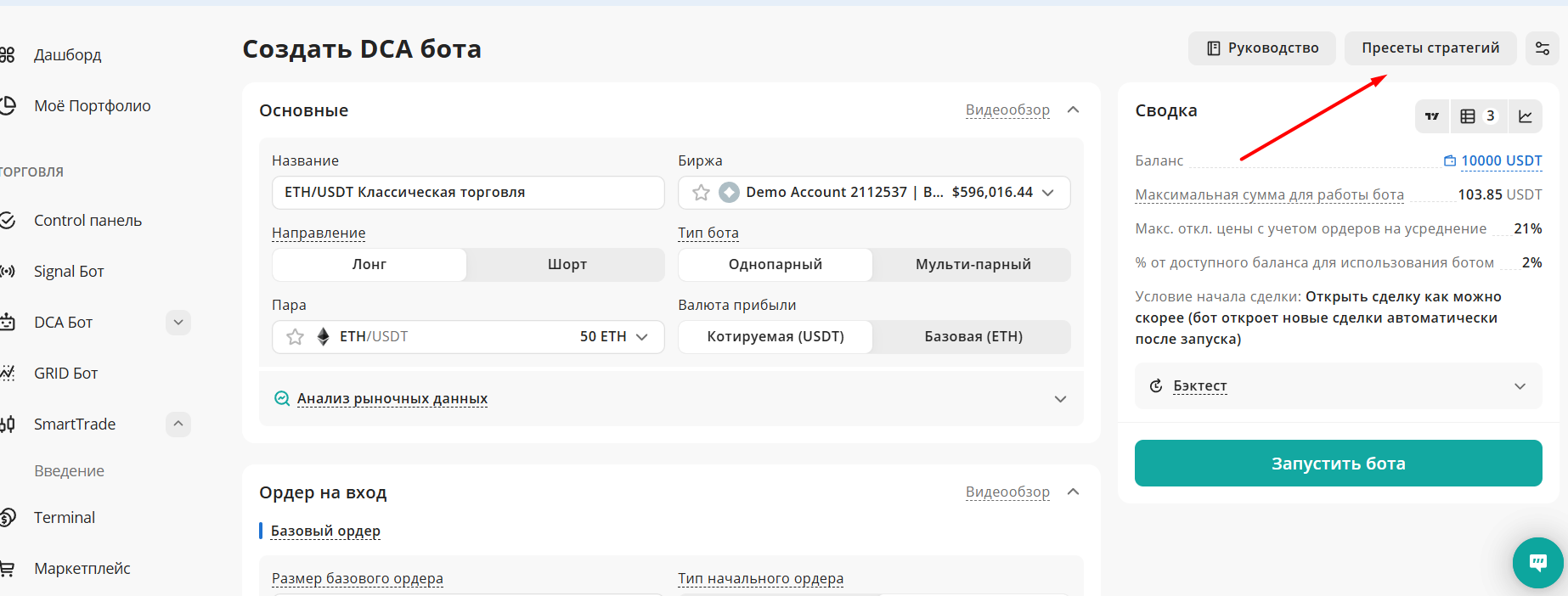This screenshot has width=1568, height=596.
Task: Switch bot type to Мульти-парный
Action: 973,265
